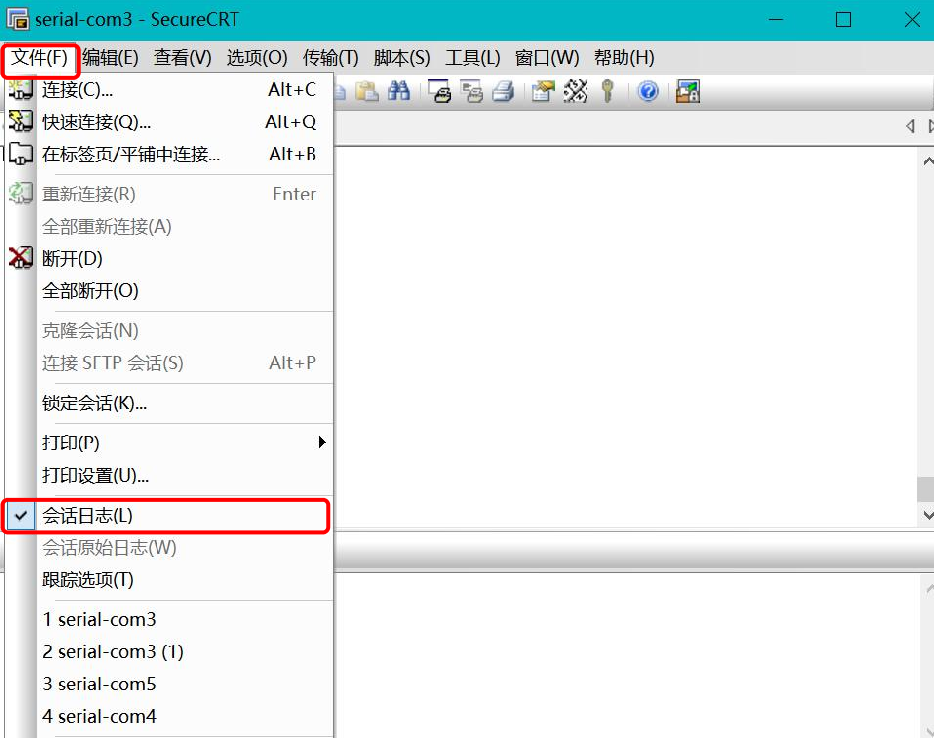Screen dimensions: 934x738
Task: Click the terminal vertical scrollbar thumb
Action: (926, 489)
